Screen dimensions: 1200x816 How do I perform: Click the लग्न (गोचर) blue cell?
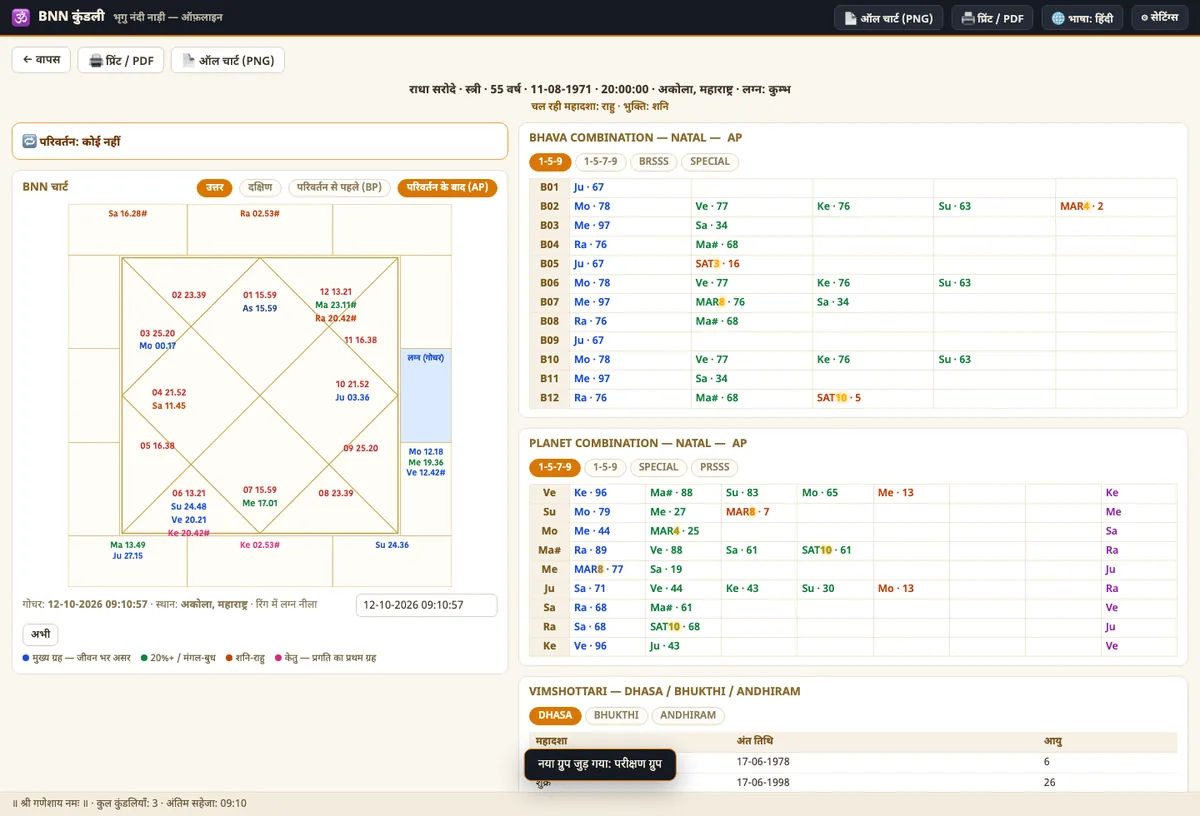(x=426, y=394)
